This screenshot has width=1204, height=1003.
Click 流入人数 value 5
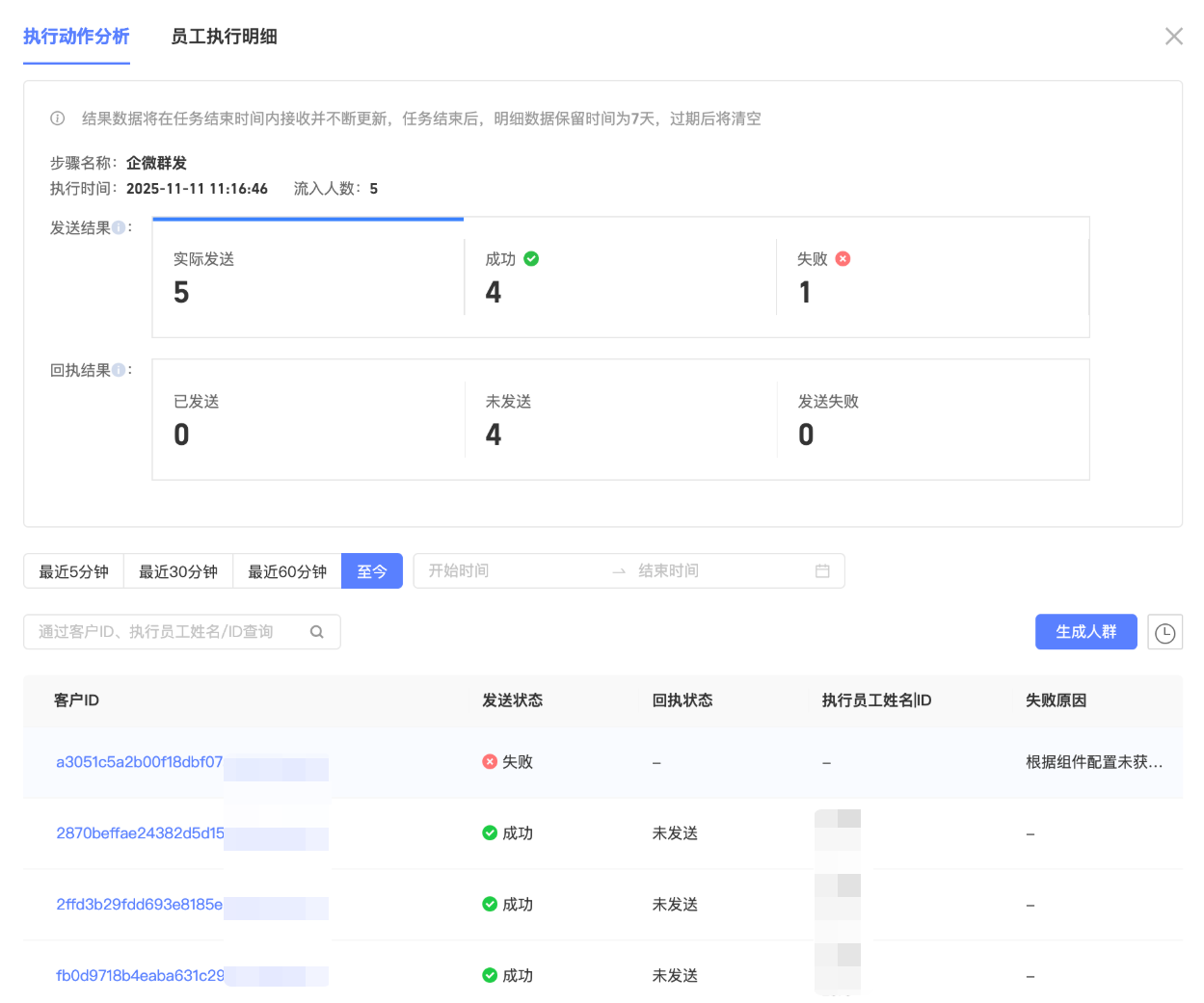point(374,189)
